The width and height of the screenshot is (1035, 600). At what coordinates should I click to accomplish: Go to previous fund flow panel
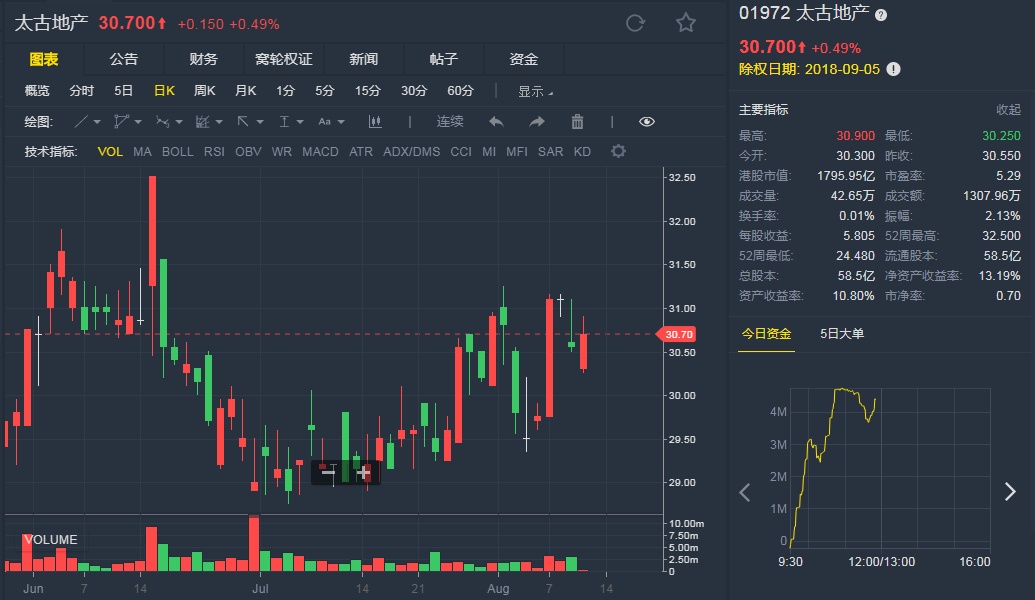coord(745,492)
